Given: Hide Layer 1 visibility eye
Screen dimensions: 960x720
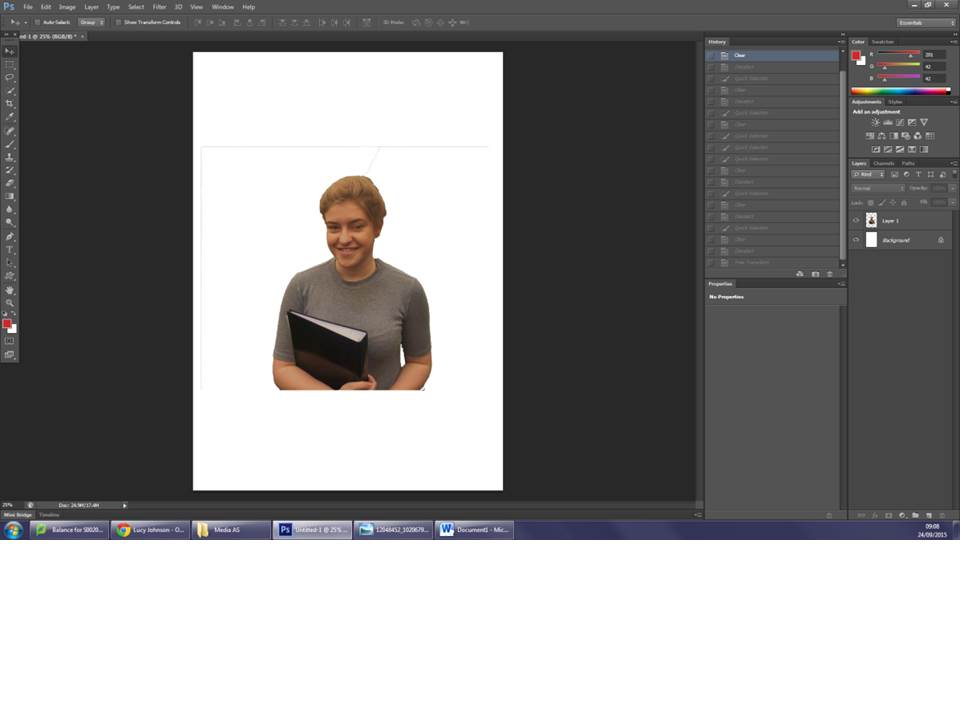Looking at the screenshot, I should pyautogui.click(x=856, y=220).
